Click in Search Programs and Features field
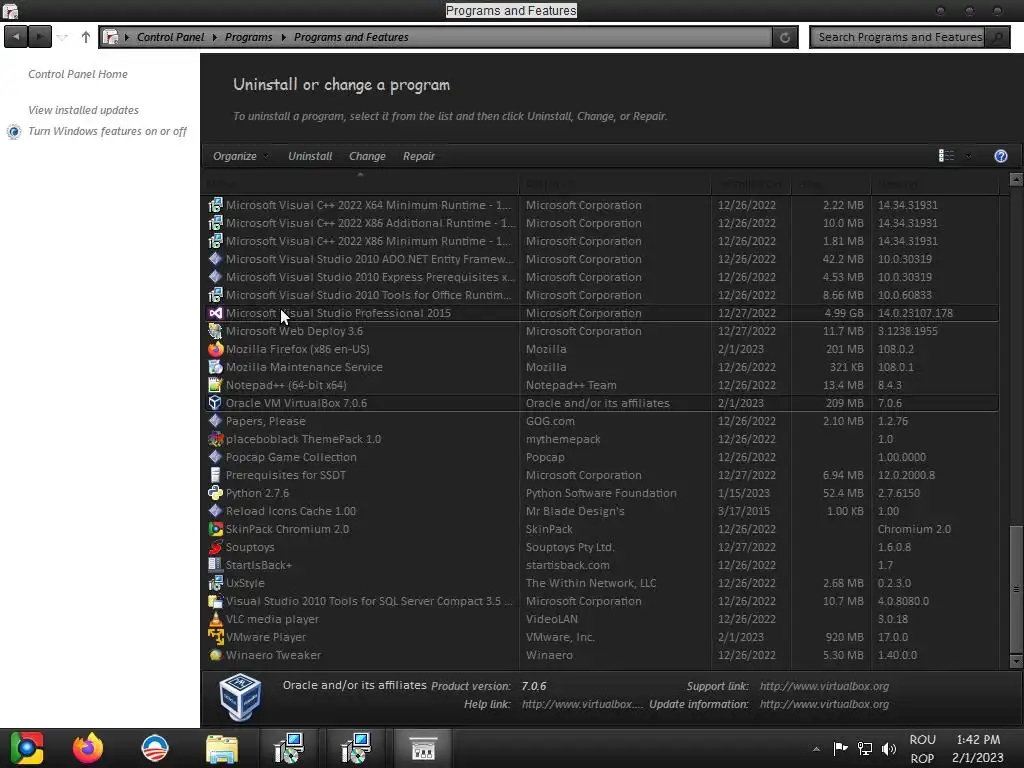1024x768 pixels. [x=898, y=37]
